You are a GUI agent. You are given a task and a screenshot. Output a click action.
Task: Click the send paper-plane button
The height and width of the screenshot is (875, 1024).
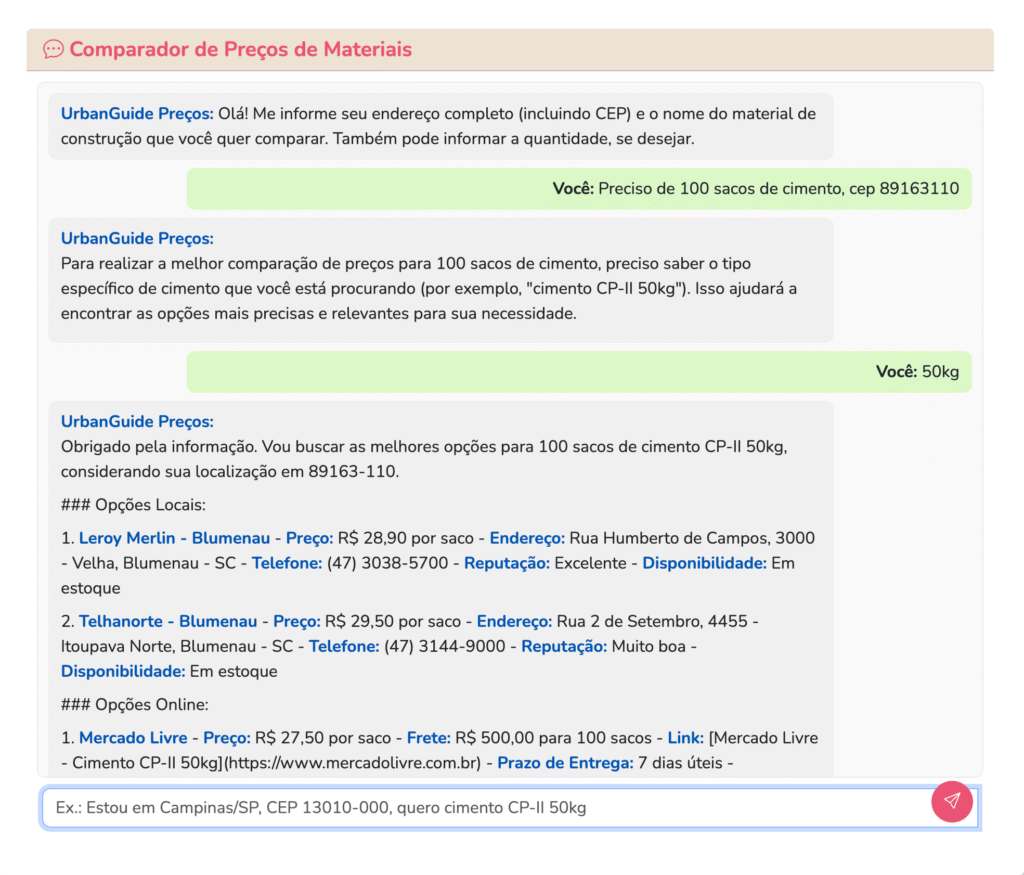point(952,801)
